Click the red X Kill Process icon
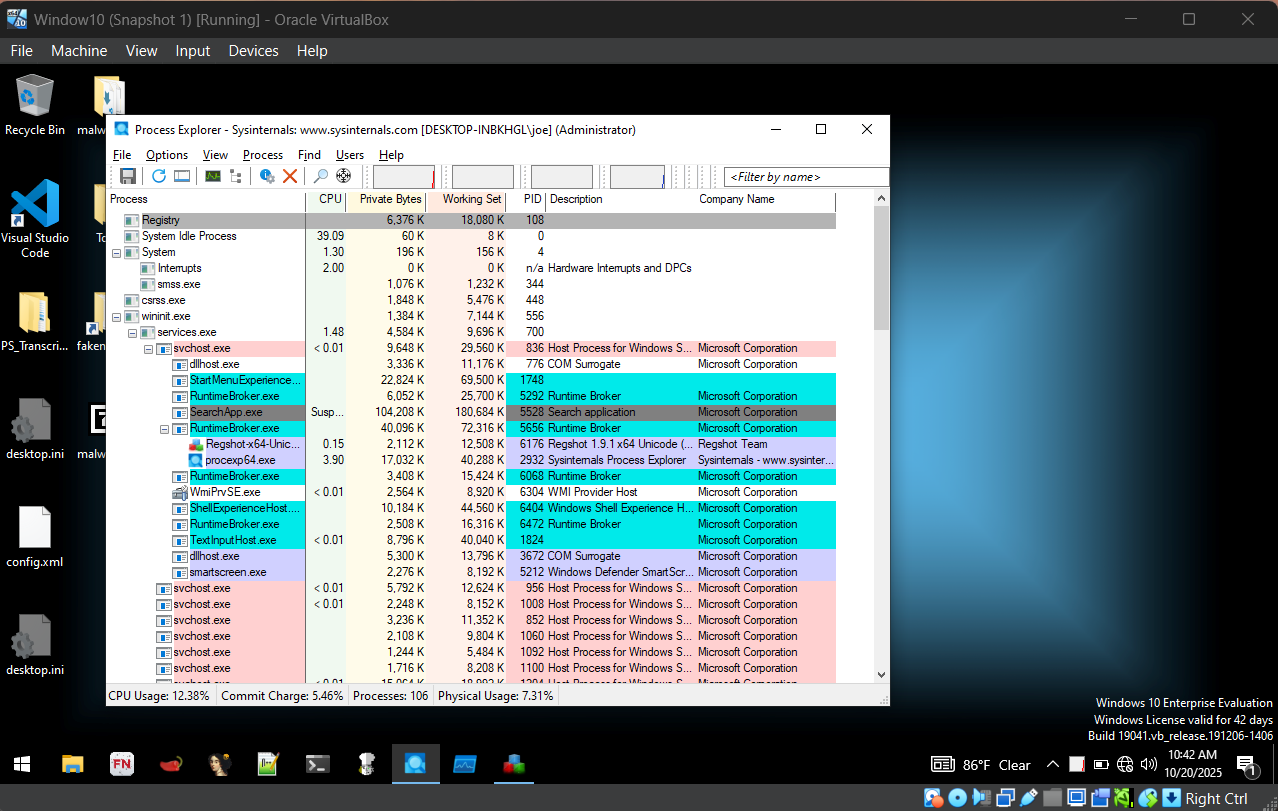The image size is (1278, 811). coord(290,176)
